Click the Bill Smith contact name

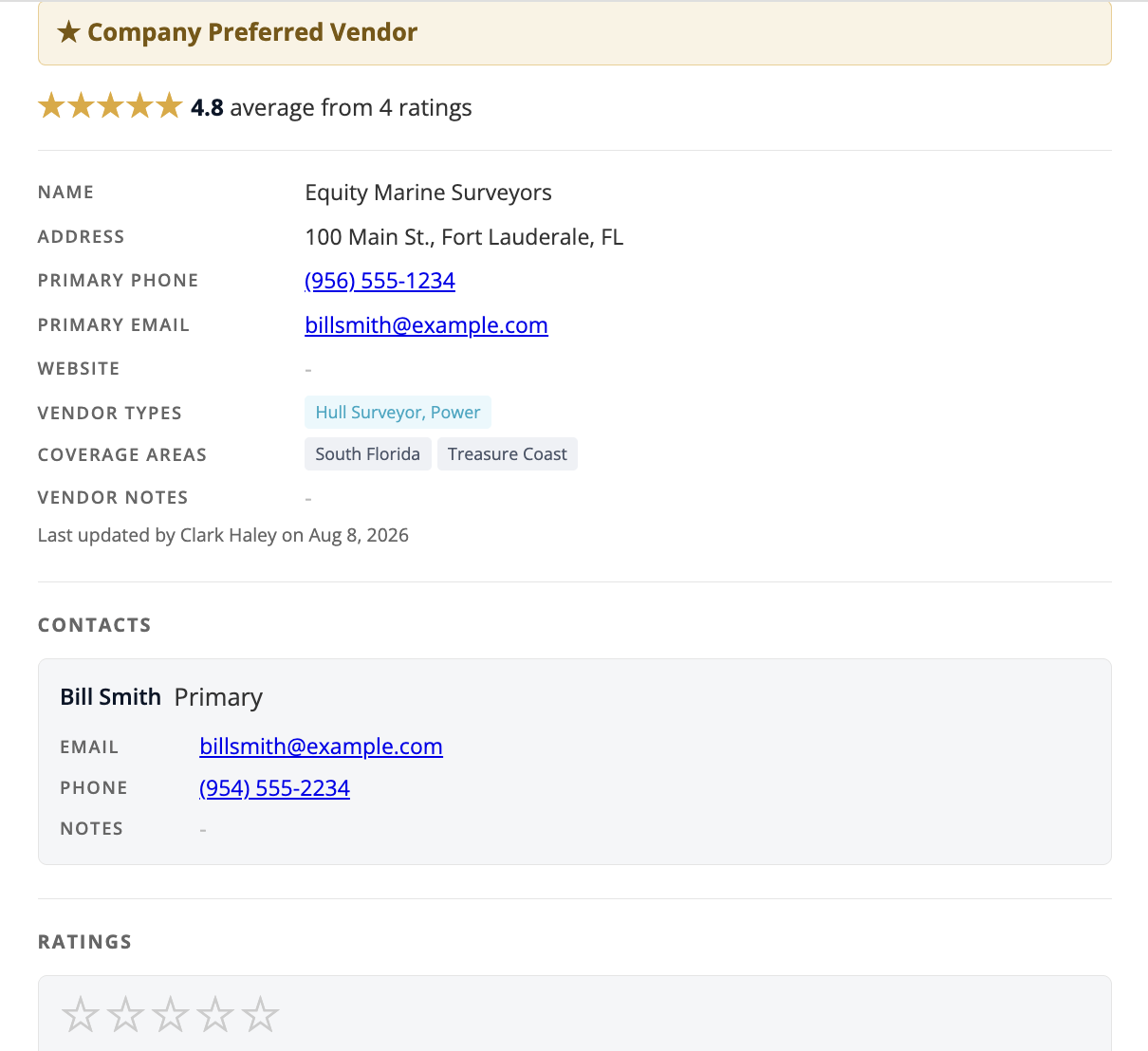(x=110, y=697)
